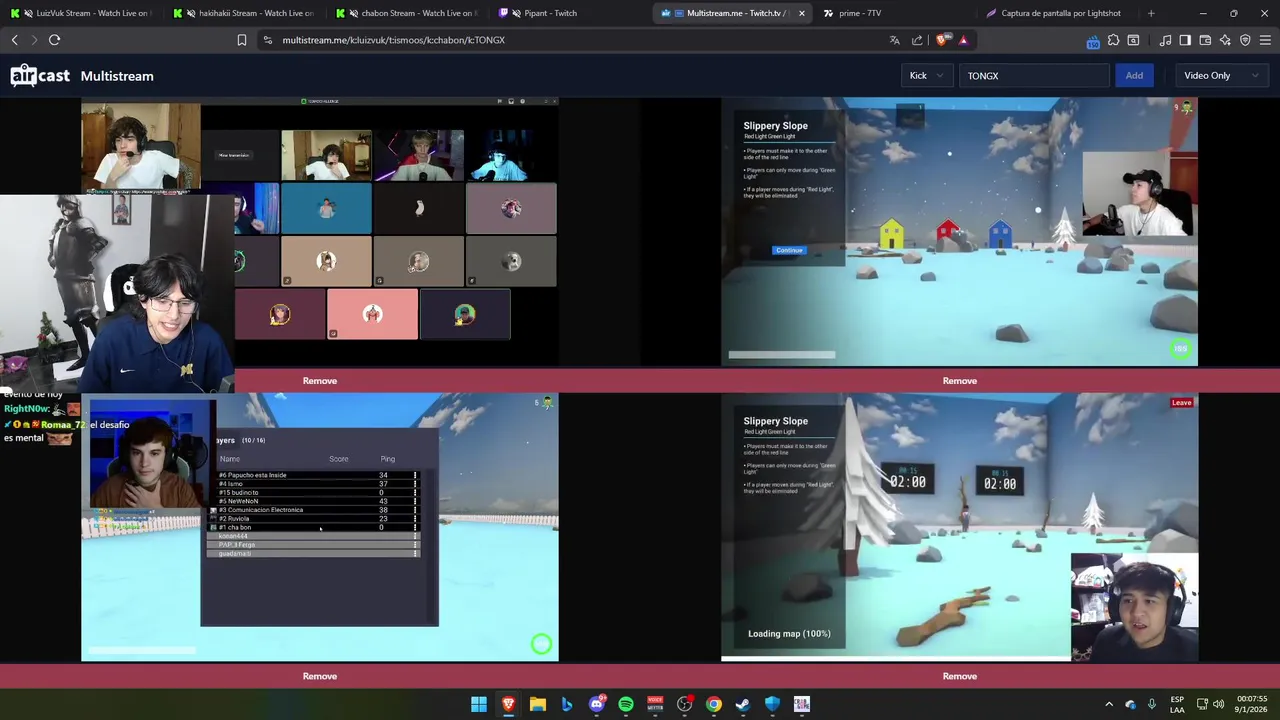This screenshot has width=1280, height=720.
Task: Go forward in browser history
Action: (34, 40)
